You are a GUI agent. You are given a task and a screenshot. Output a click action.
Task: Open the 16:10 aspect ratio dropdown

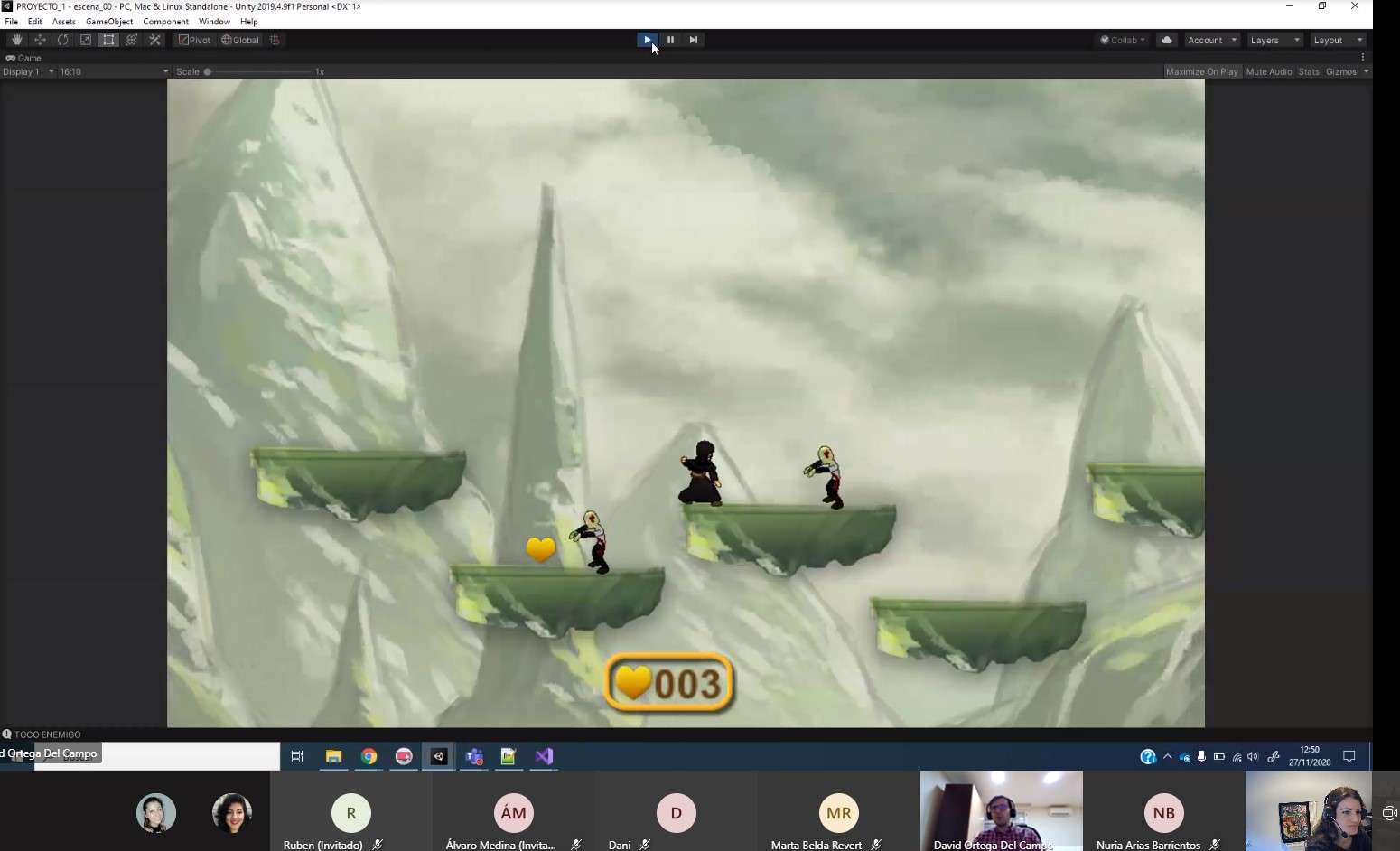(x=114, y=71)
